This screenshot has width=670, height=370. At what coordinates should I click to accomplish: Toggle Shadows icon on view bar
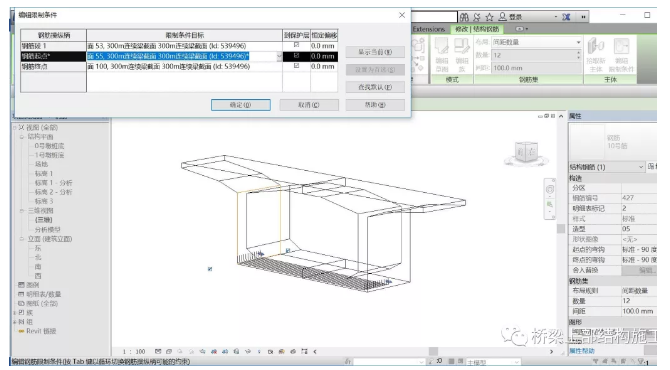click(x=191, y=352)
